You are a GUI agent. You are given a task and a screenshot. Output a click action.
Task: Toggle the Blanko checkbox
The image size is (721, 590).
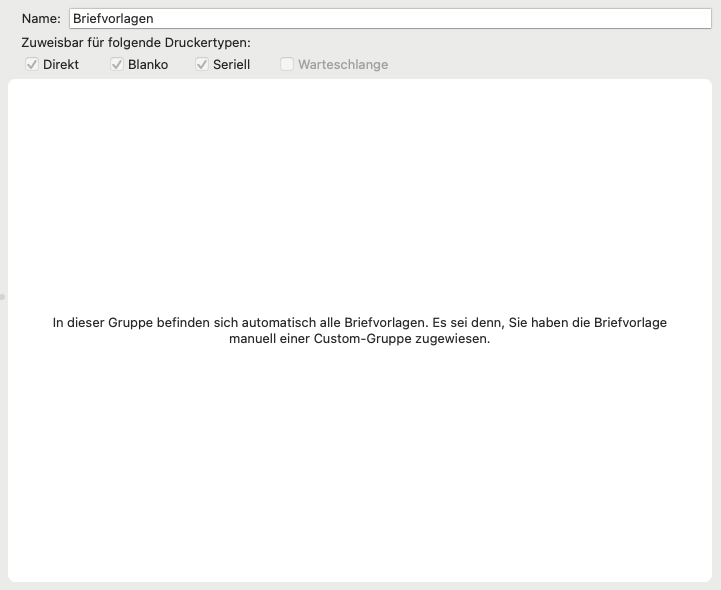click(x=117, y=64)
